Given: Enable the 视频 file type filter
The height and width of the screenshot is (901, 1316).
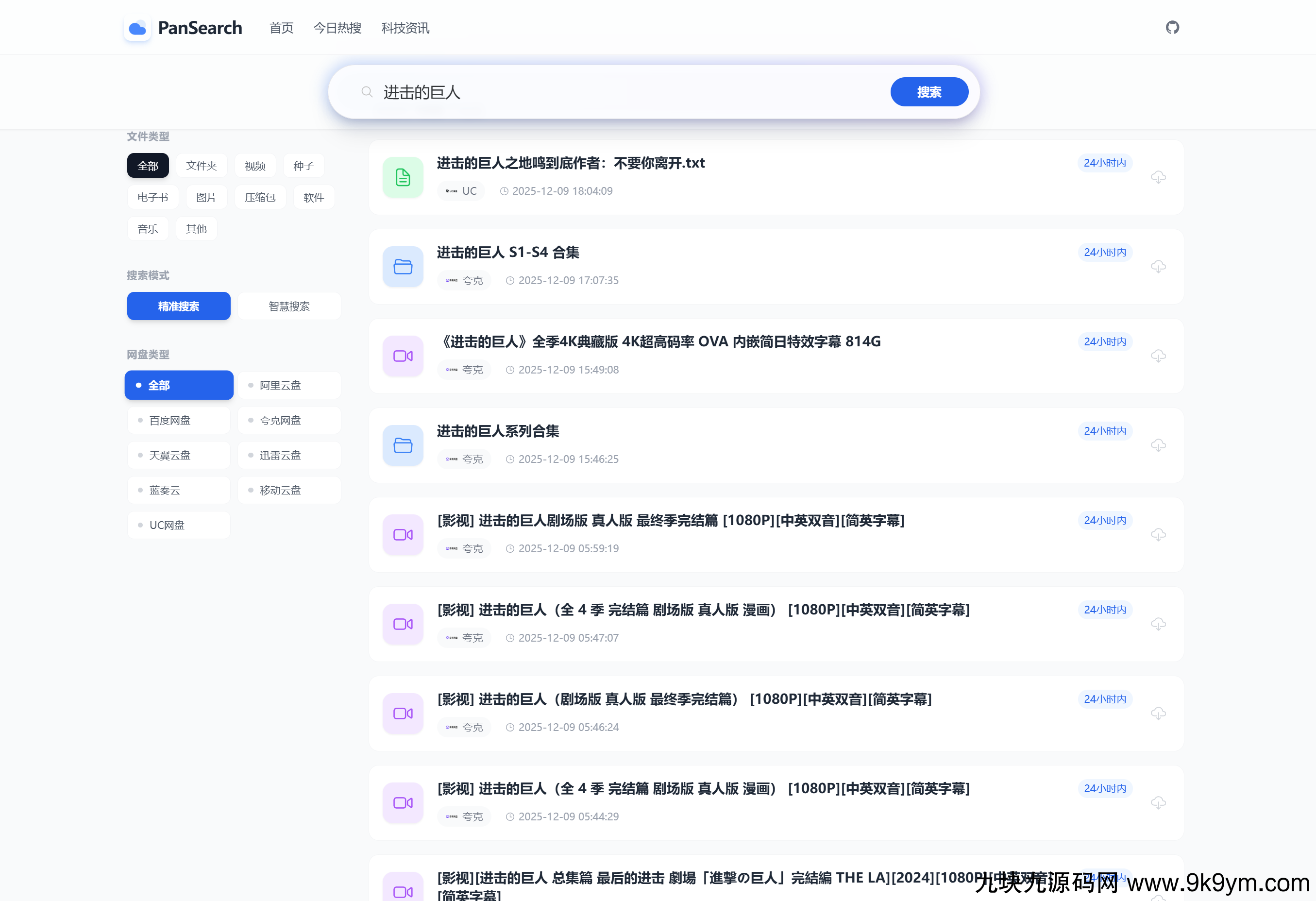Looking at the screenshot, I should [255, 165].
